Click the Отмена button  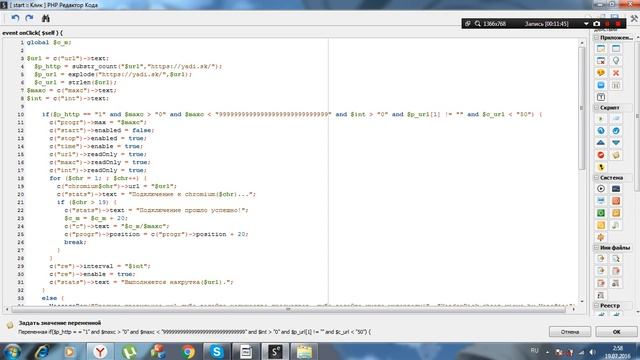point(570,332)
